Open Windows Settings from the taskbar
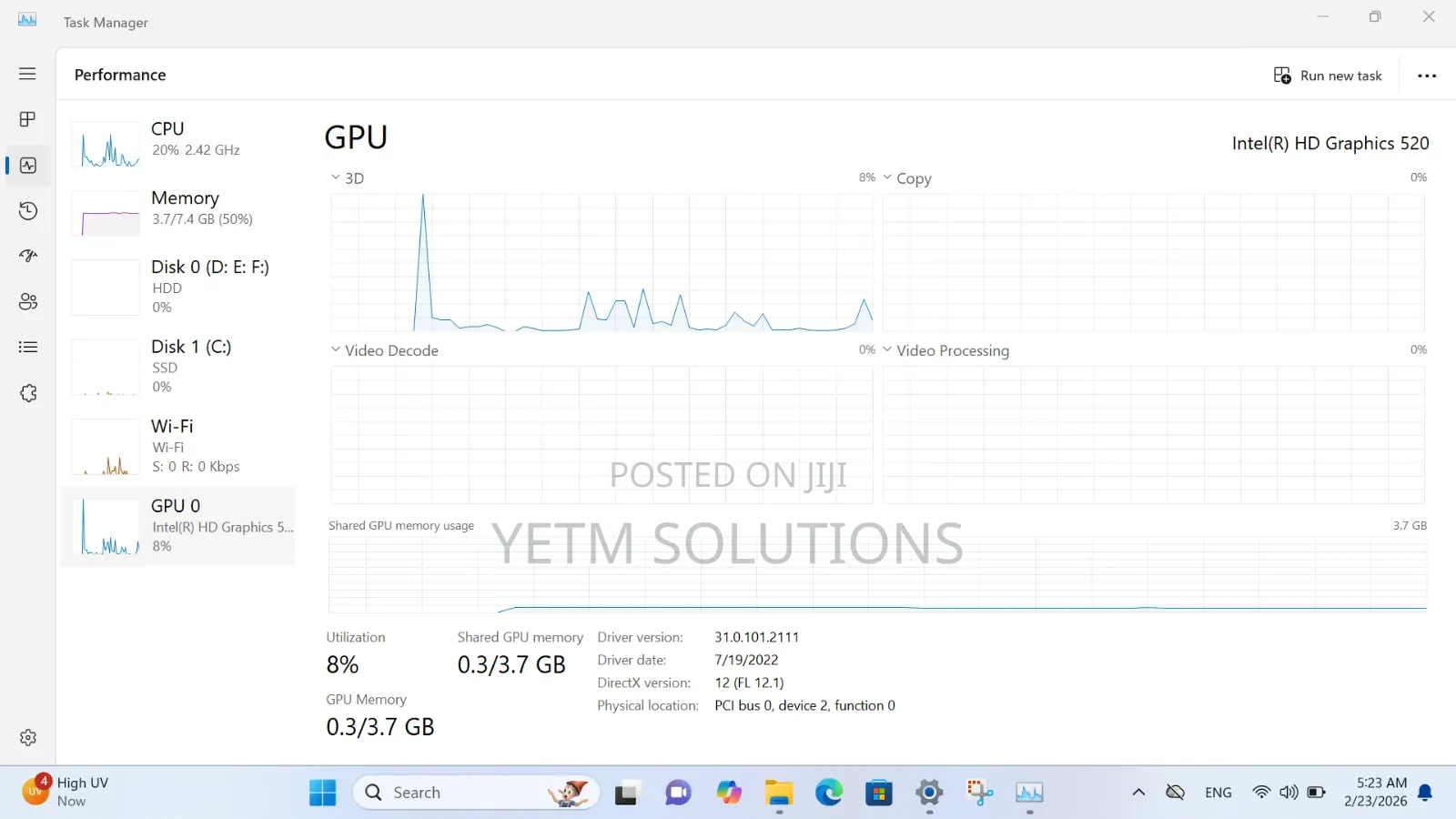Viewport: 1456px width, 819px height. 929,793
